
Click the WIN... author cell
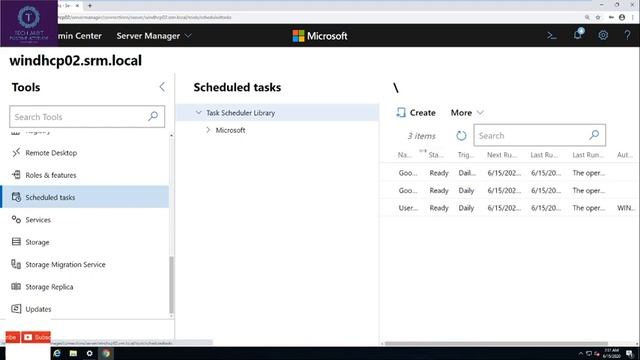point(625,208)
